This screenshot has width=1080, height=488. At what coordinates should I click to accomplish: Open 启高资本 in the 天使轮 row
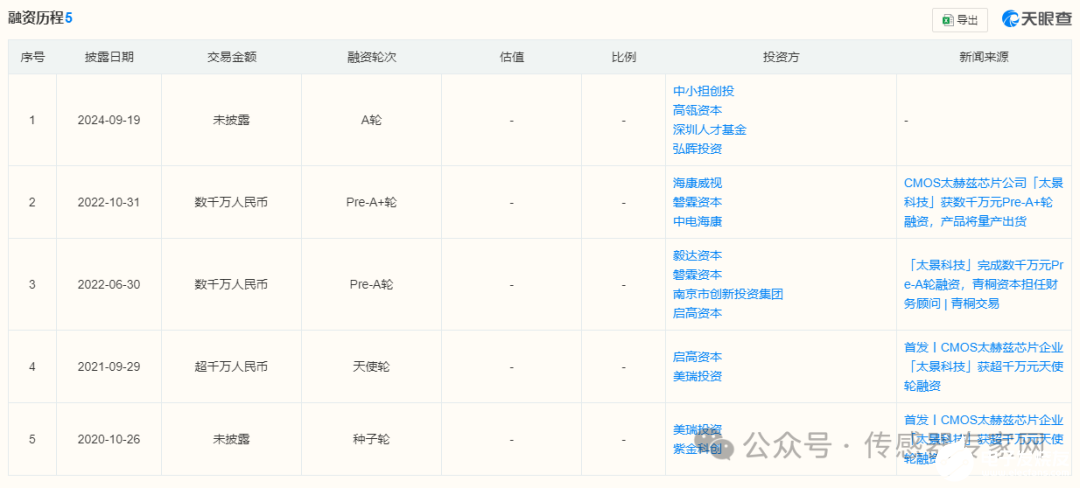tap(697, 357)
